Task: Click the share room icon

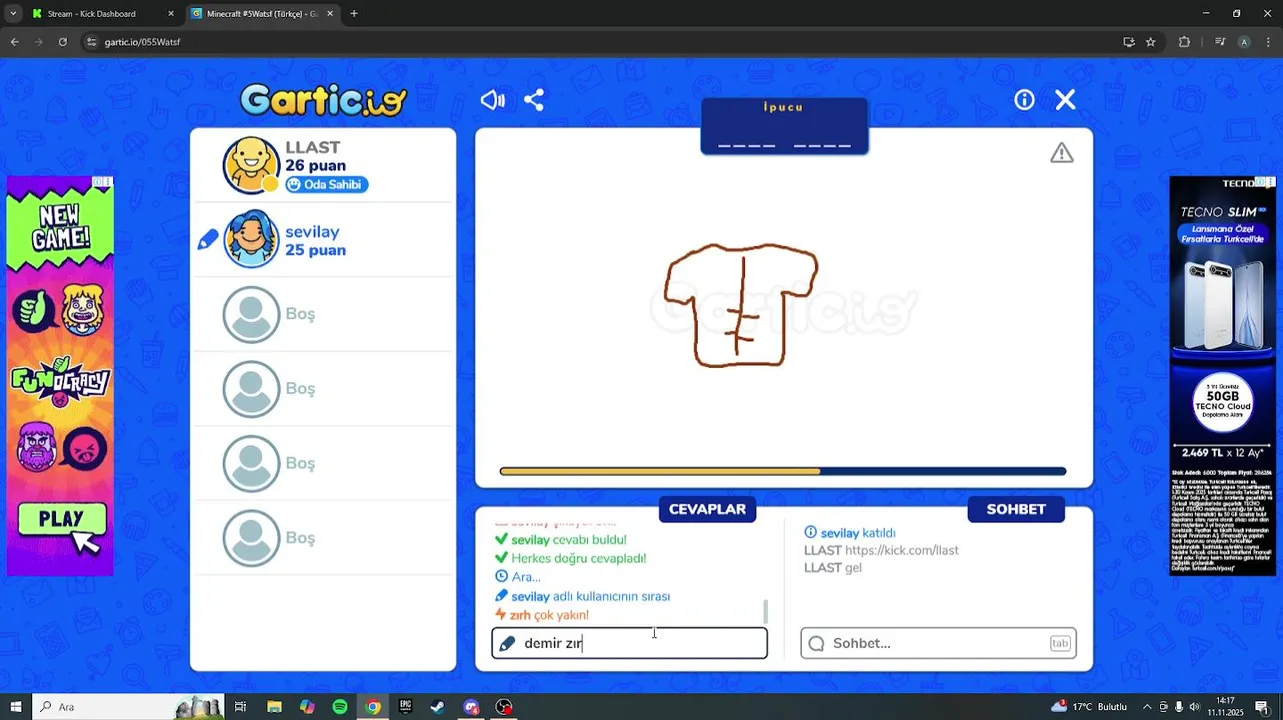Action: click(534, 100)
